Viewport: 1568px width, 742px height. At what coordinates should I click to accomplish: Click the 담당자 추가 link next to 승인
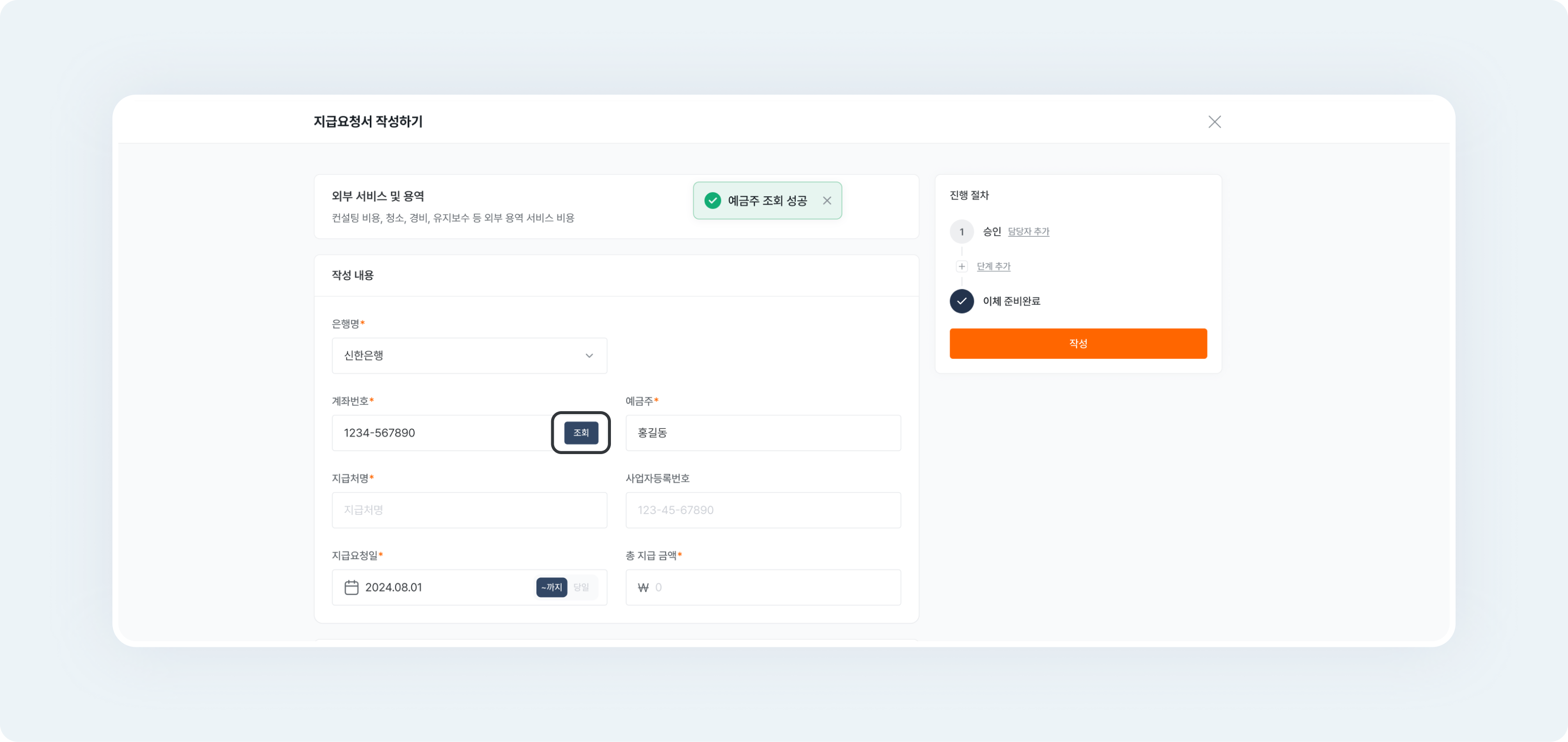click(1028, 231)
